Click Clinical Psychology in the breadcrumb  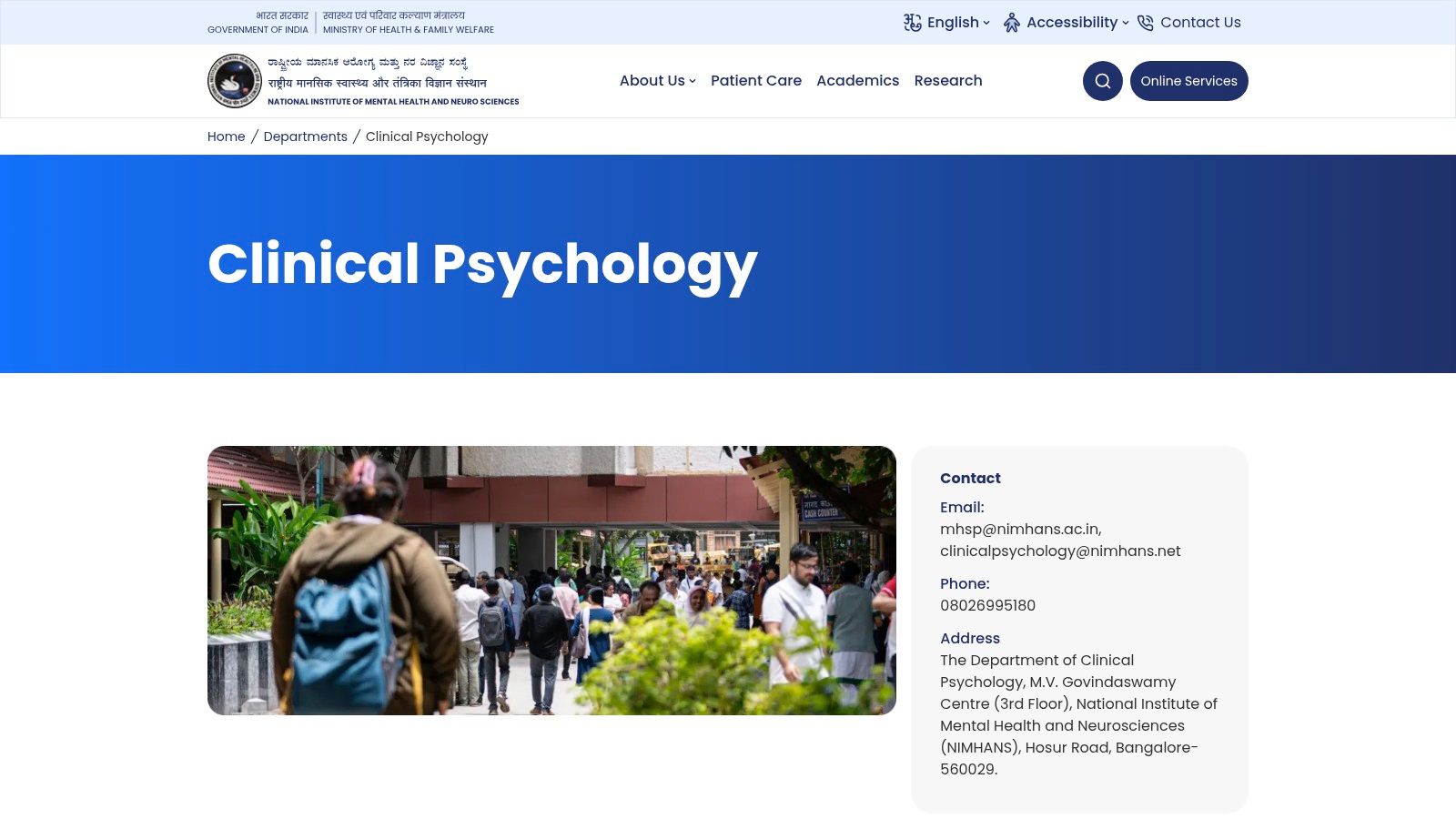(427, 136)
